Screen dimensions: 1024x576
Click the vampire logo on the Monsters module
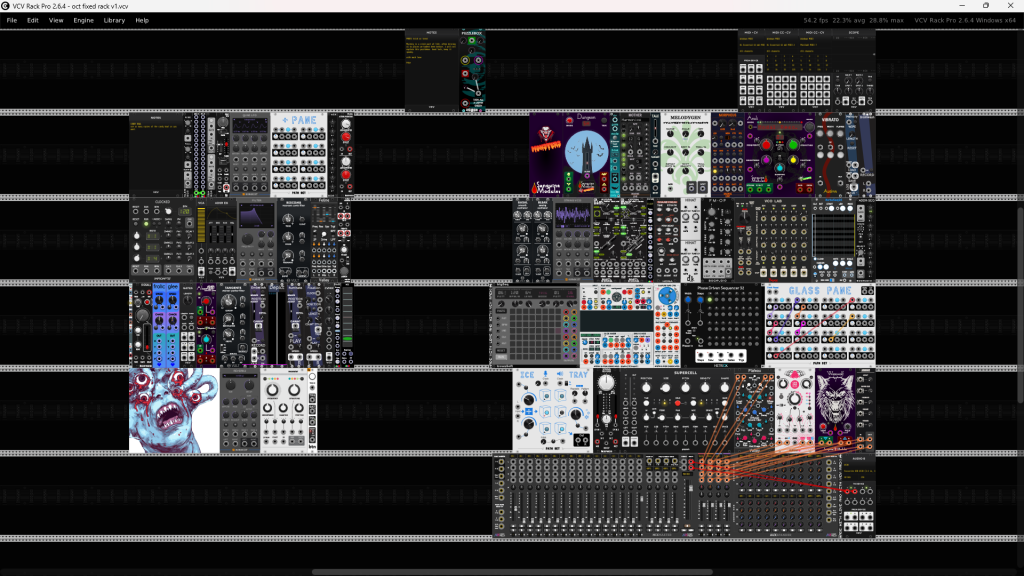[545, 135]
